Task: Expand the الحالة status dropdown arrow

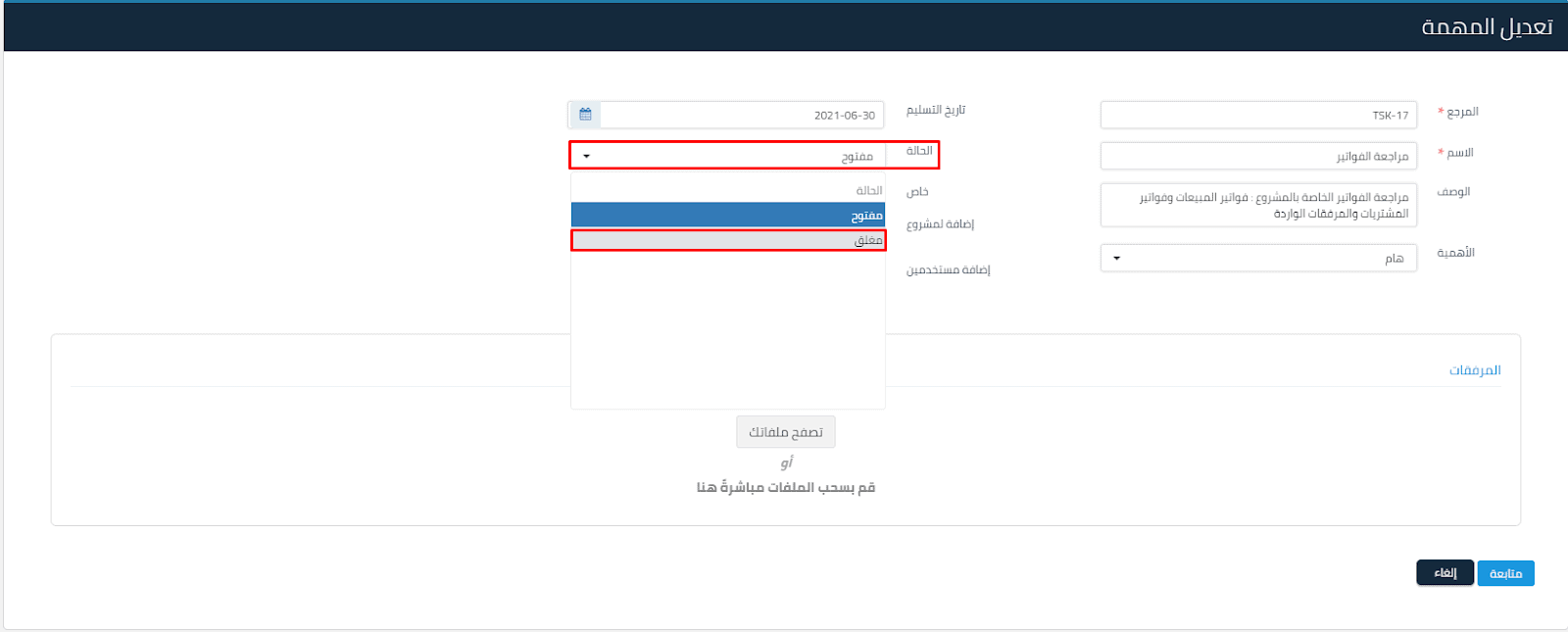Action: tap(587, 156)
